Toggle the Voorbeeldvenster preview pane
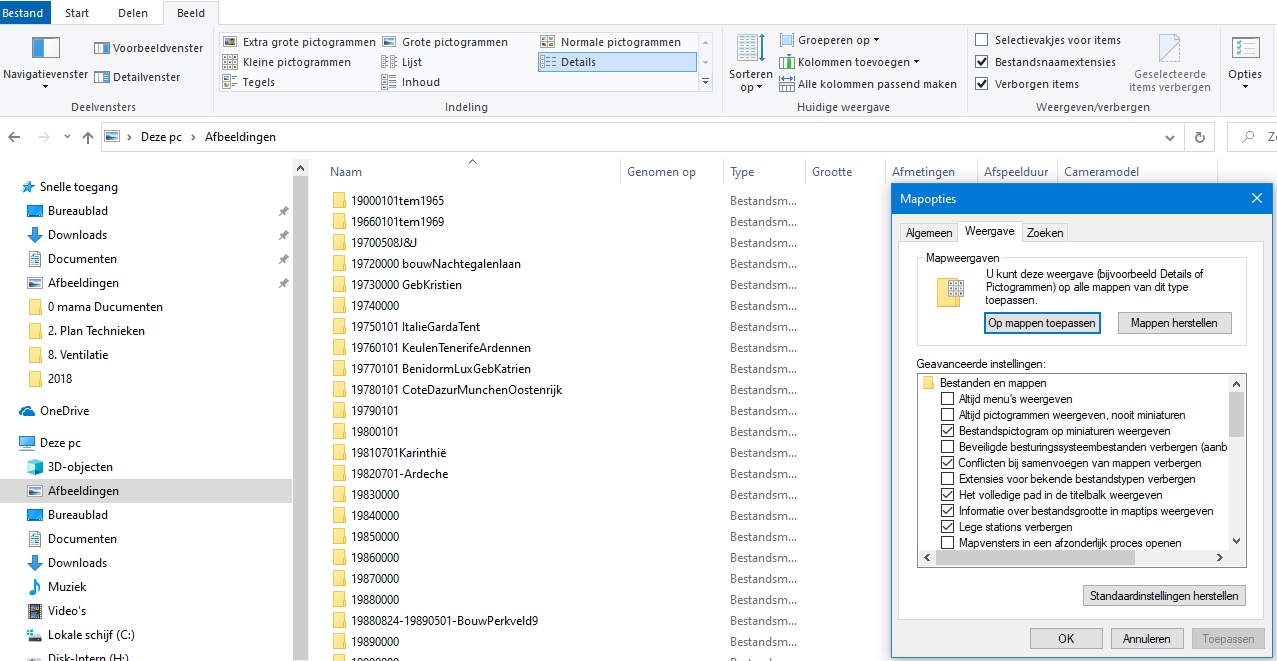1277x661 pixels. point(148,48)
